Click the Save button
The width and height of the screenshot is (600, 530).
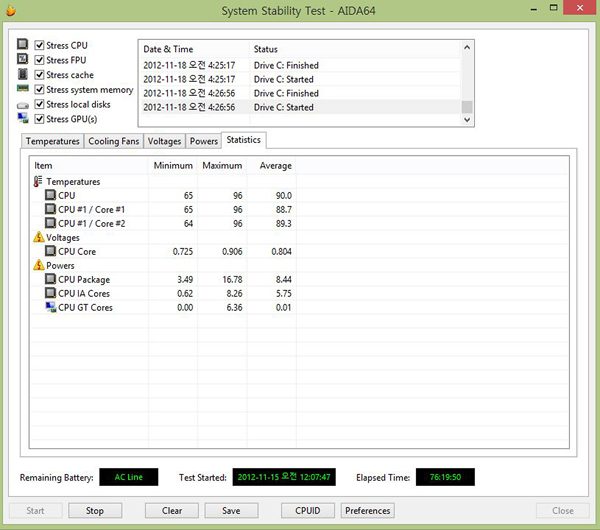click(231, 510)
